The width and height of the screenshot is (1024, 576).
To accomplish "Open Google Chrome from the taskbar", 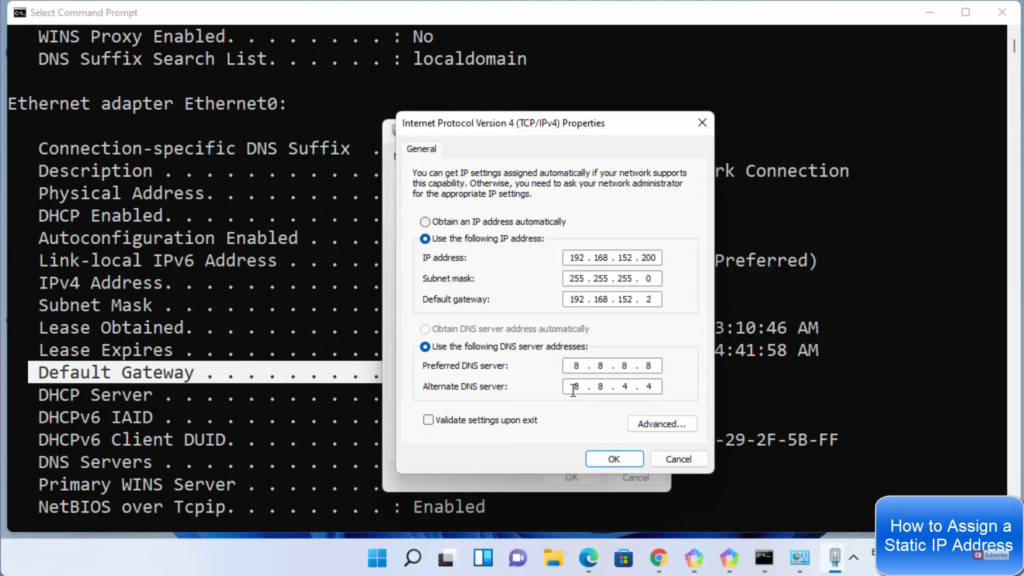I will (x=658, y=558).
